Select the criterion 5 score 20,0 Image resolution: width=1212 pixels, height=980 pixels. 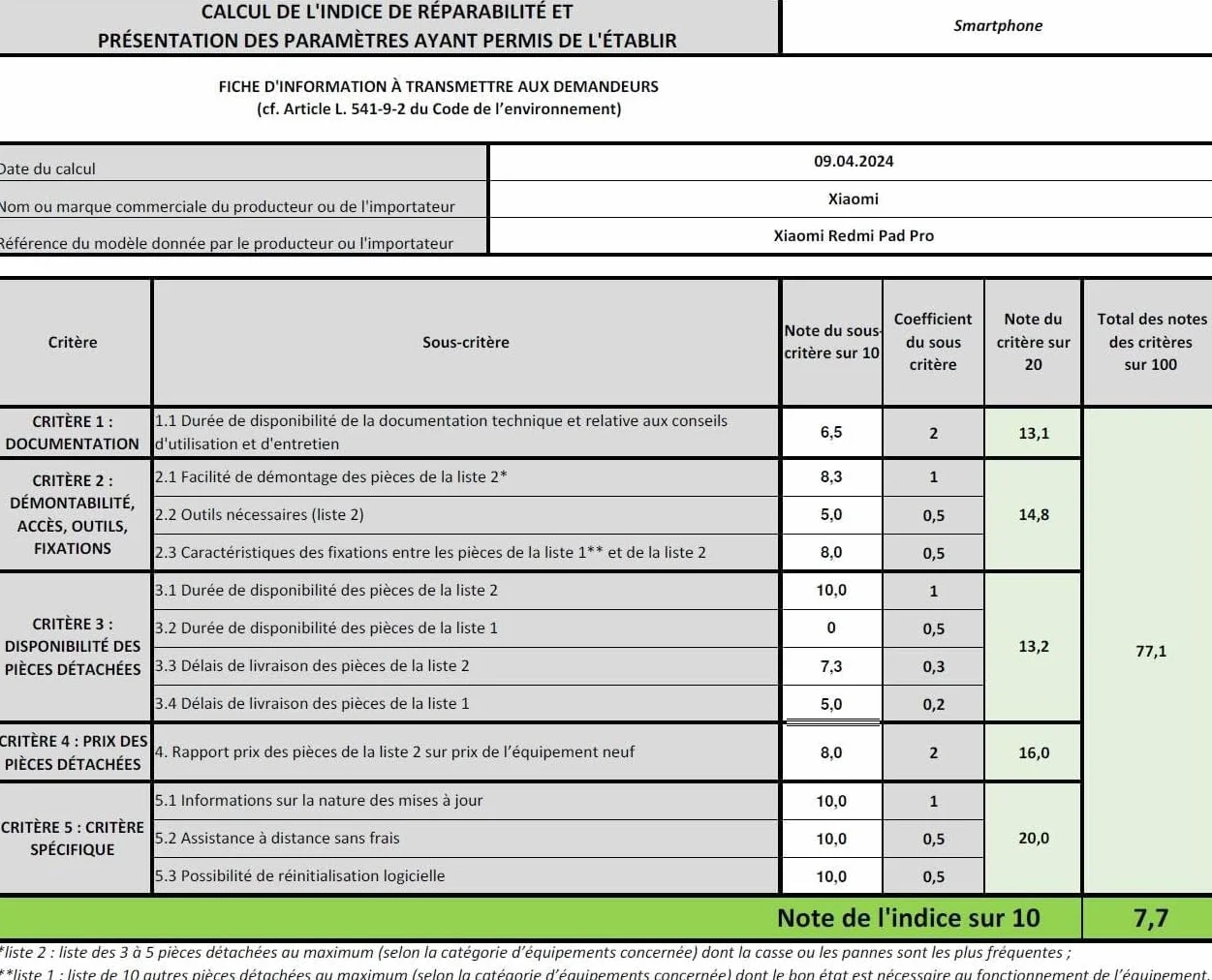pyautogui.click(x=1033, y=838)
